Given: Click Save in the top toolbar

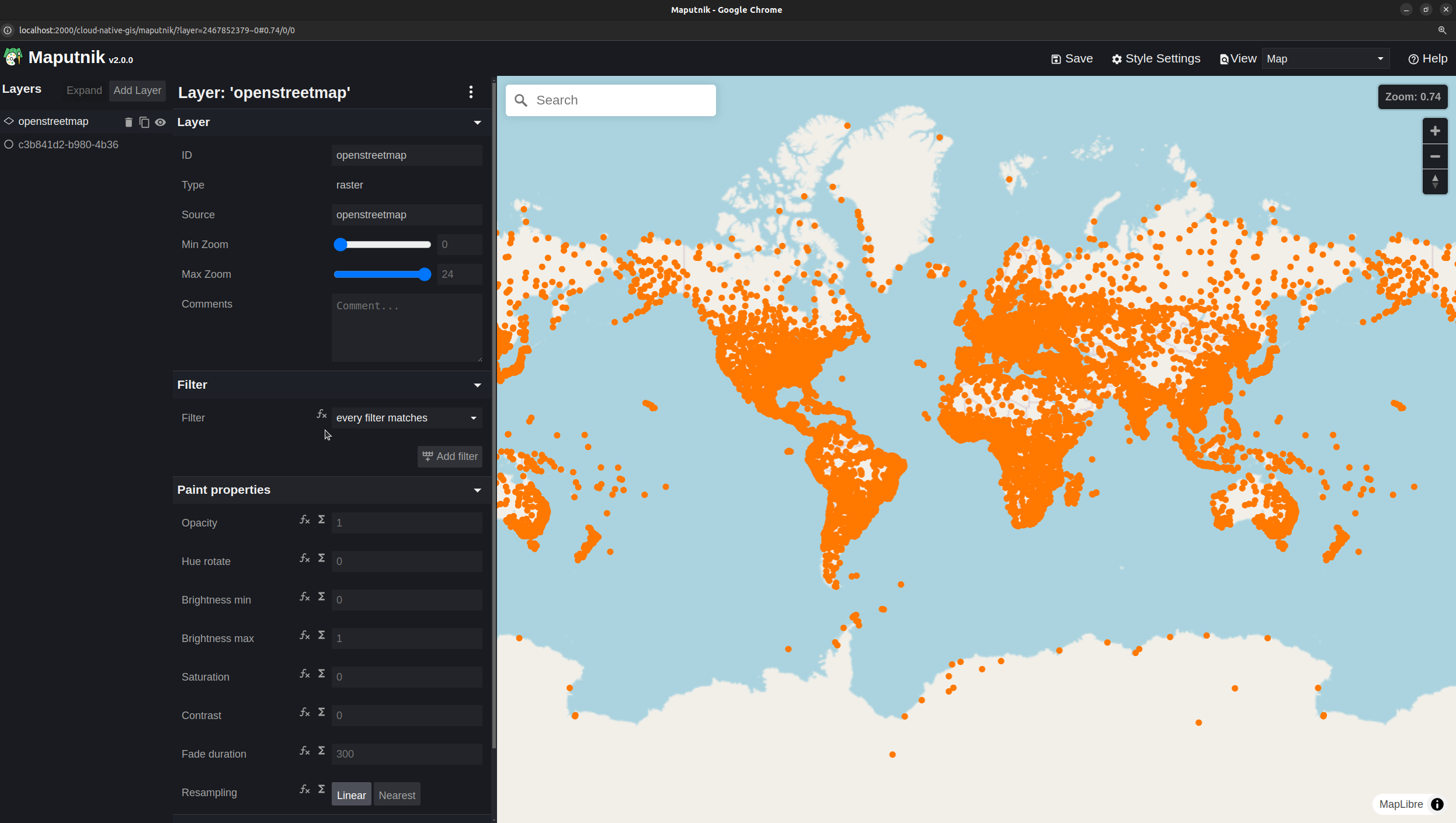Looking at the screenshot, I should (1072, 59).
